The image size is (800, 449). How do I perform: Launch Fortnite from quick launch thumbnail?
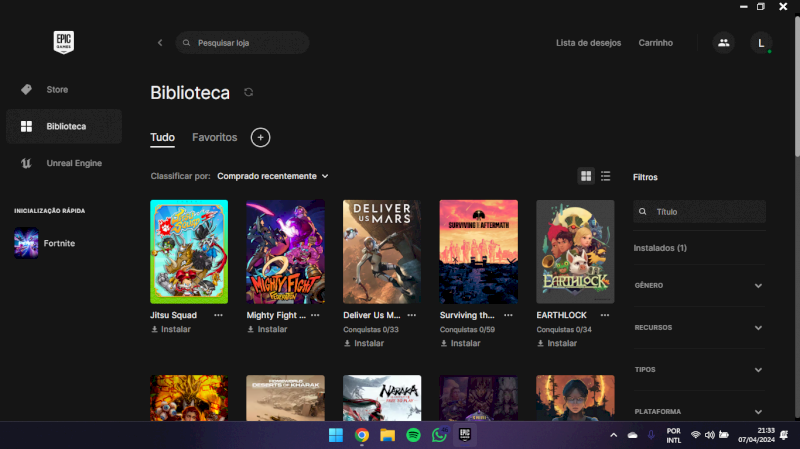click(26, 243)
